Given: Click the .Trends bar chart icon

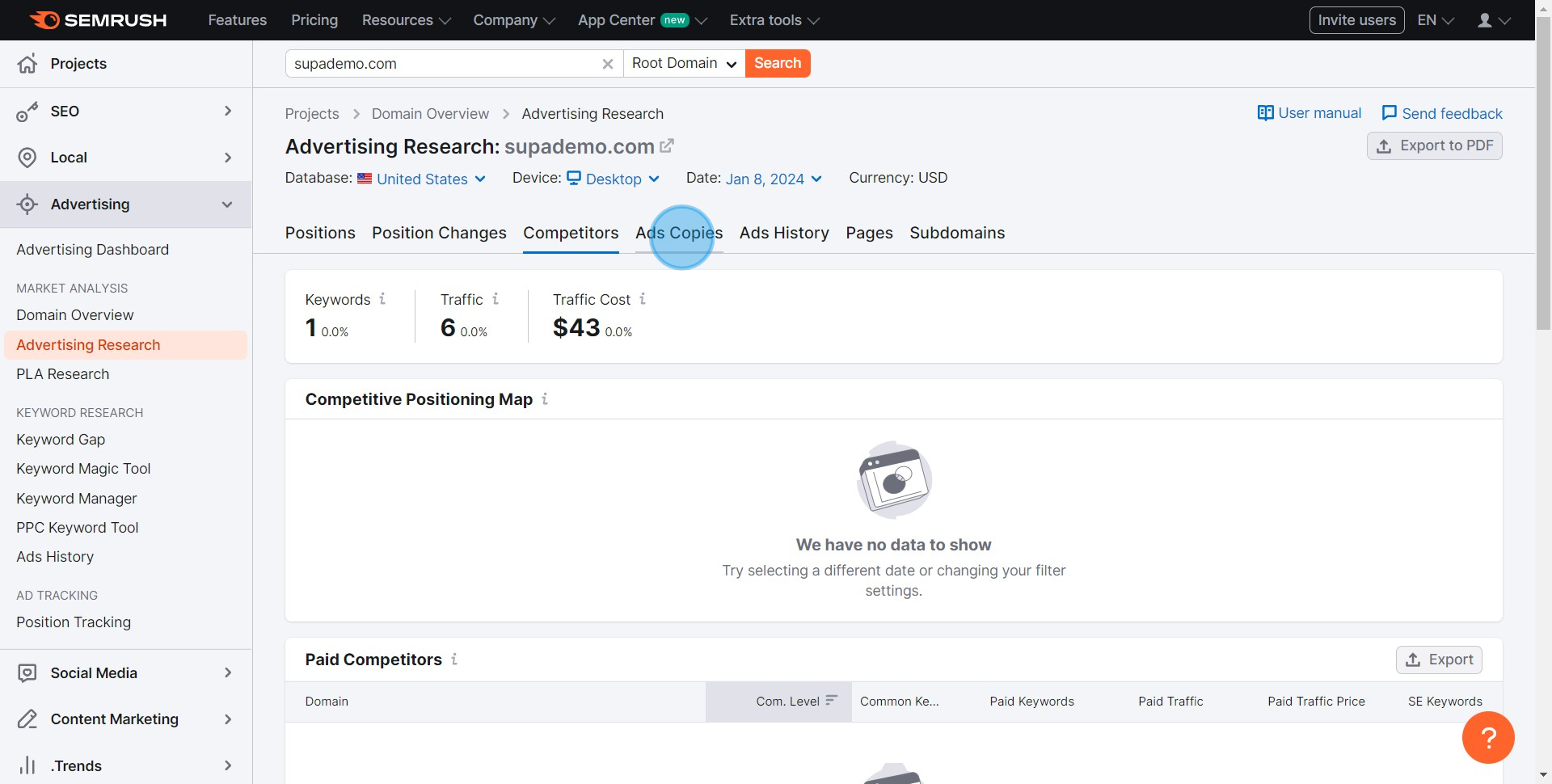Looking at the screenshot, I should 27,765.
